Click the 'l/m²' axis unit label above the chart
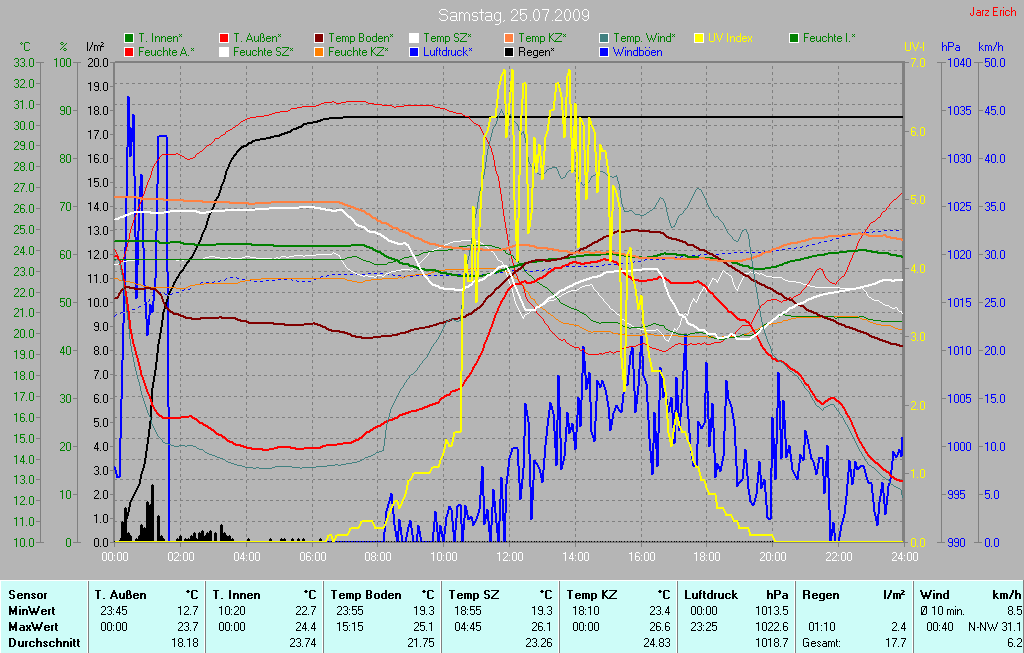The height and width of the screenshot is (653, 1024). 95,46
